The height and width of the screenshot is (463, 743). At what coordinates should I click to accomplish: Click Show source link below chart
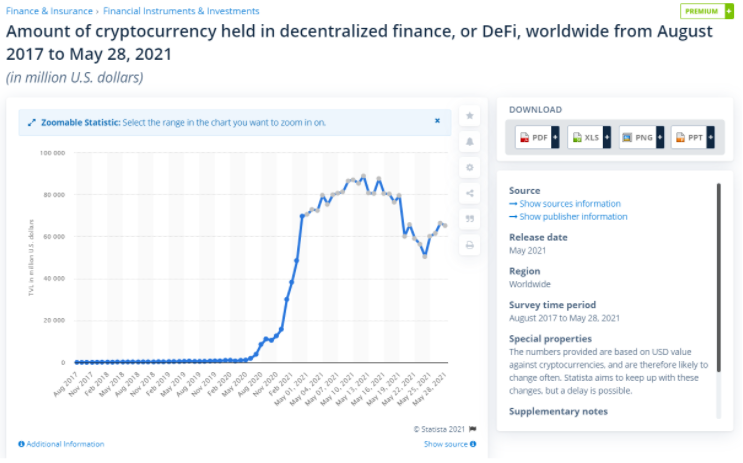coord(450,444)
